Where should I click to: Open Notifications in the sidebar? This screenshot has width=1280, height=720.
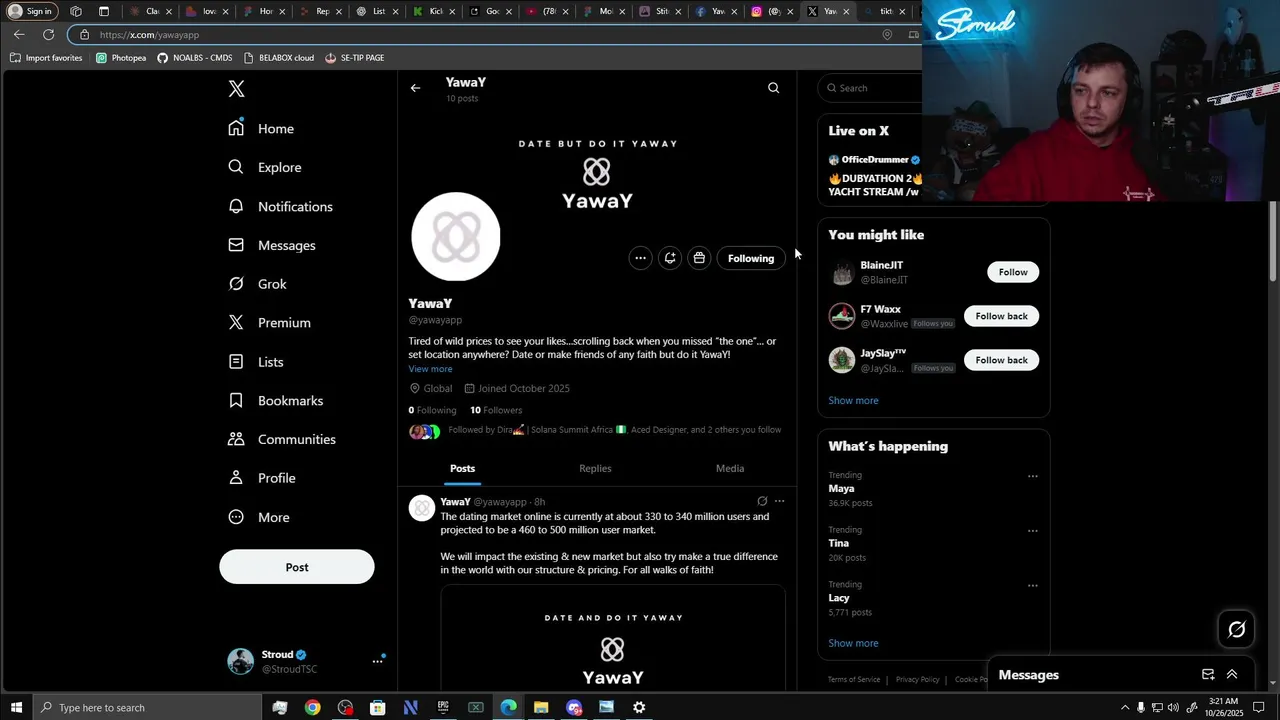(x=280, y=206)
